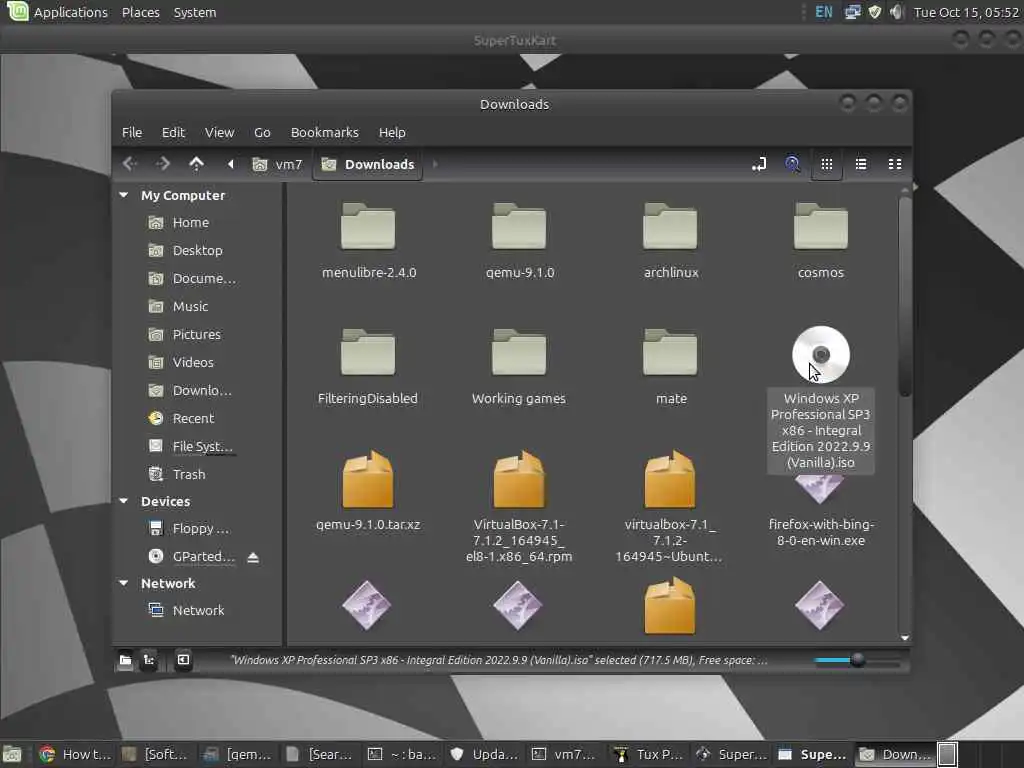1024x768 pixels.
Task: Open the Bookmarks menu
Action: coord(325,133)
